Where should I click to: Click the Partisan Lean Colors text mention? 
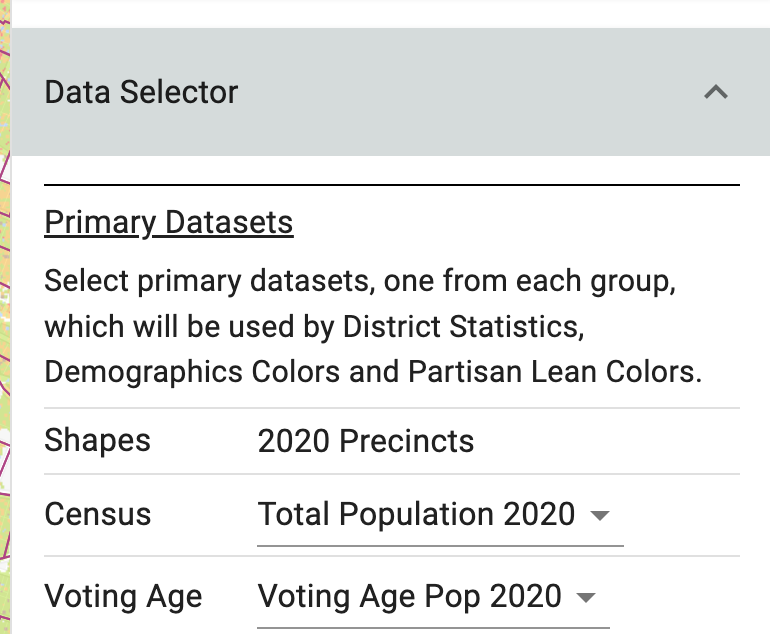tap(555, 372)
